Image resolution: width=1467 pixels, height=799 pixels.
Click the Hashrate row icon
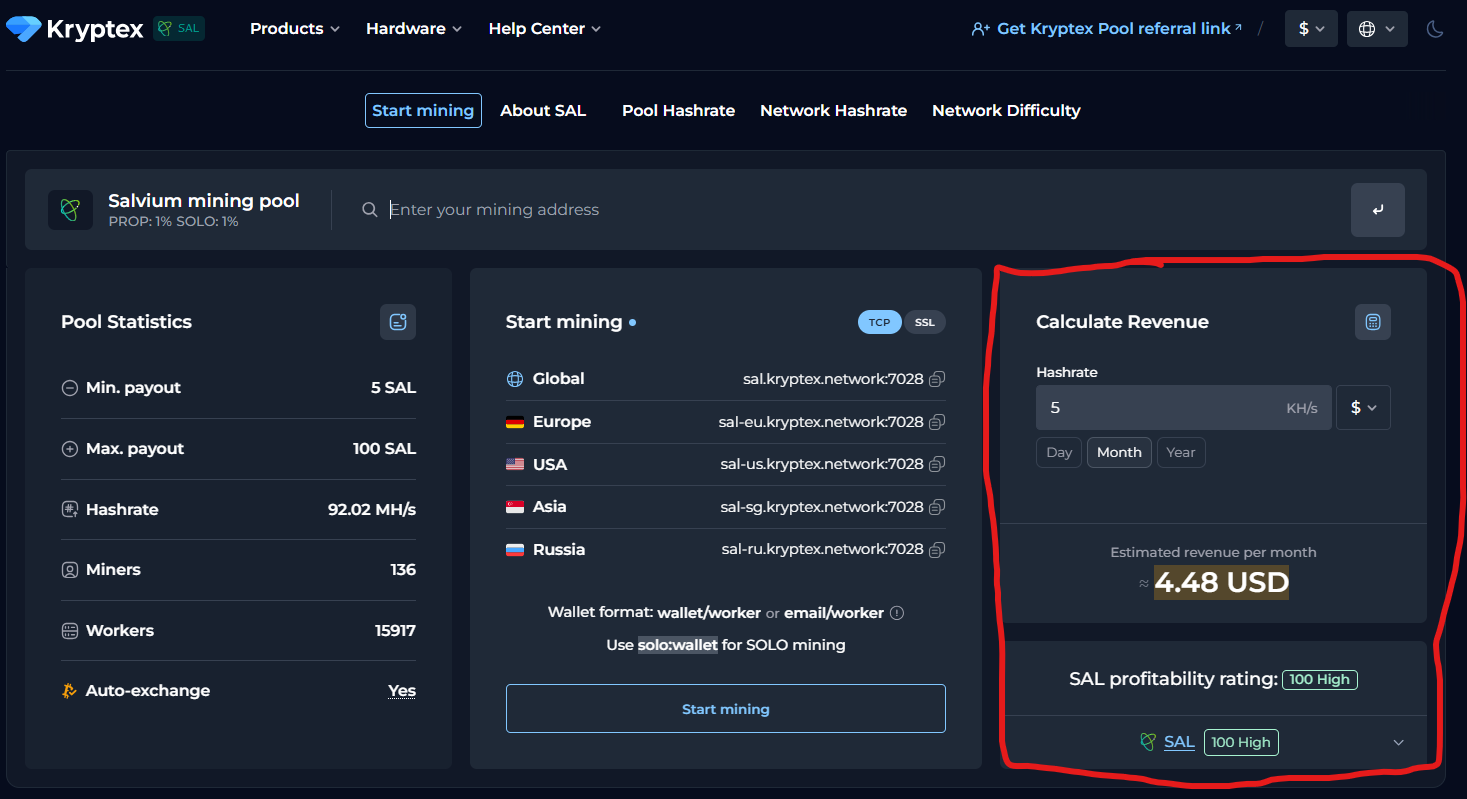click(70, 510)
